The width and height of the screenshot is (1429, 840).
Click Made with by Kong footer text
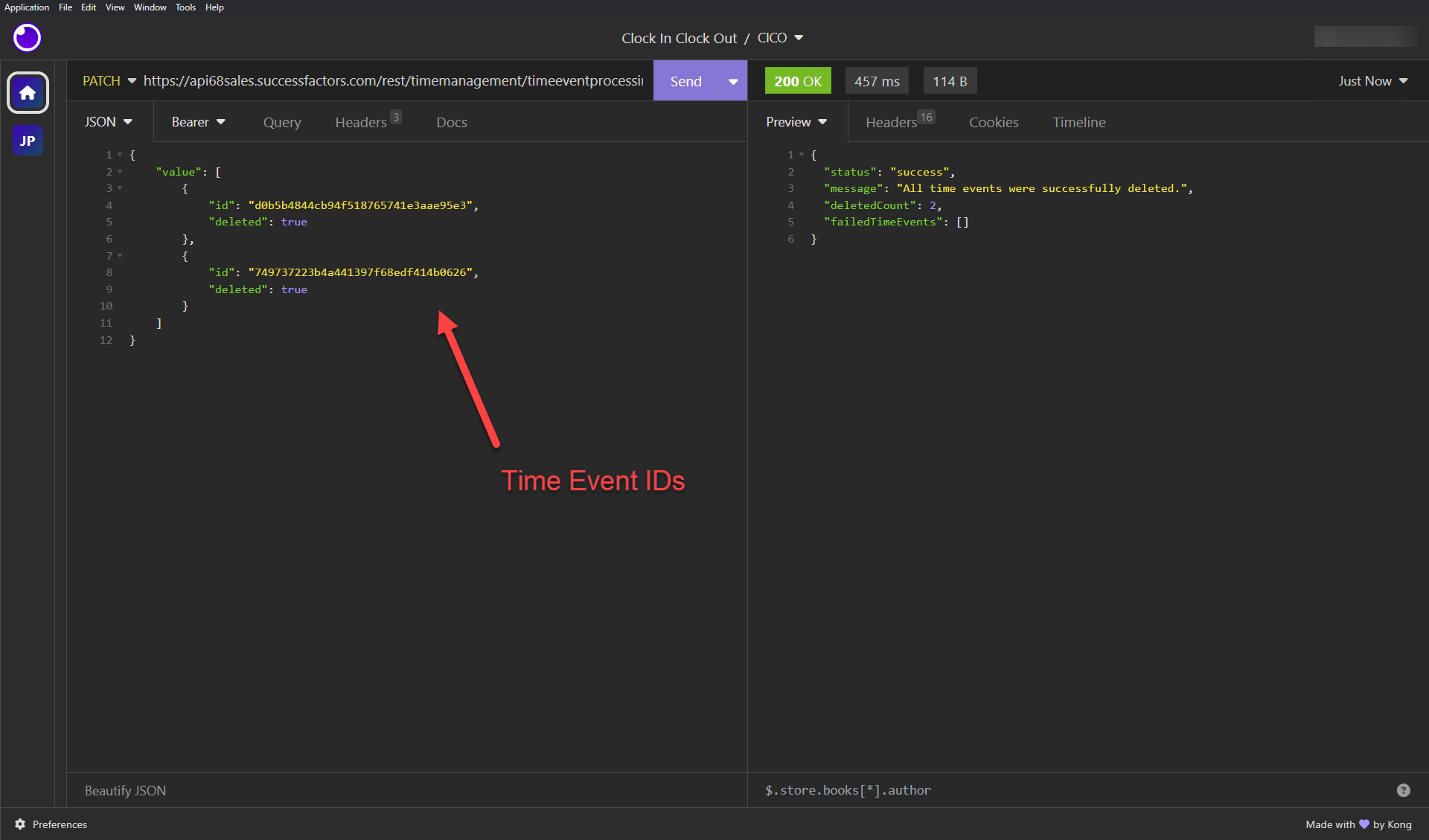pyautogui.click(x=1358, y=824)
